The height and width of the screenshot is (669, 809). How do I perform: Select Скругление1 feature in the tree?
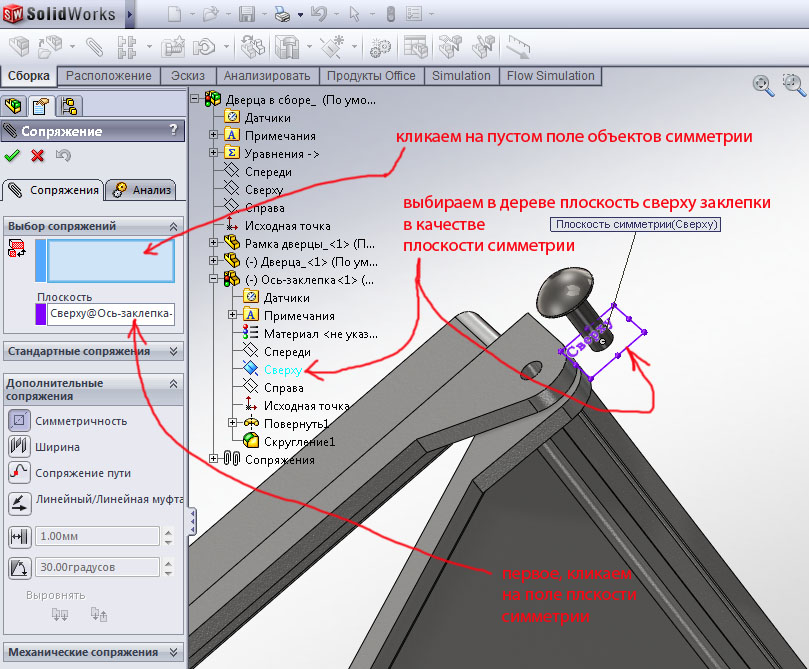(x=298, y=442)
